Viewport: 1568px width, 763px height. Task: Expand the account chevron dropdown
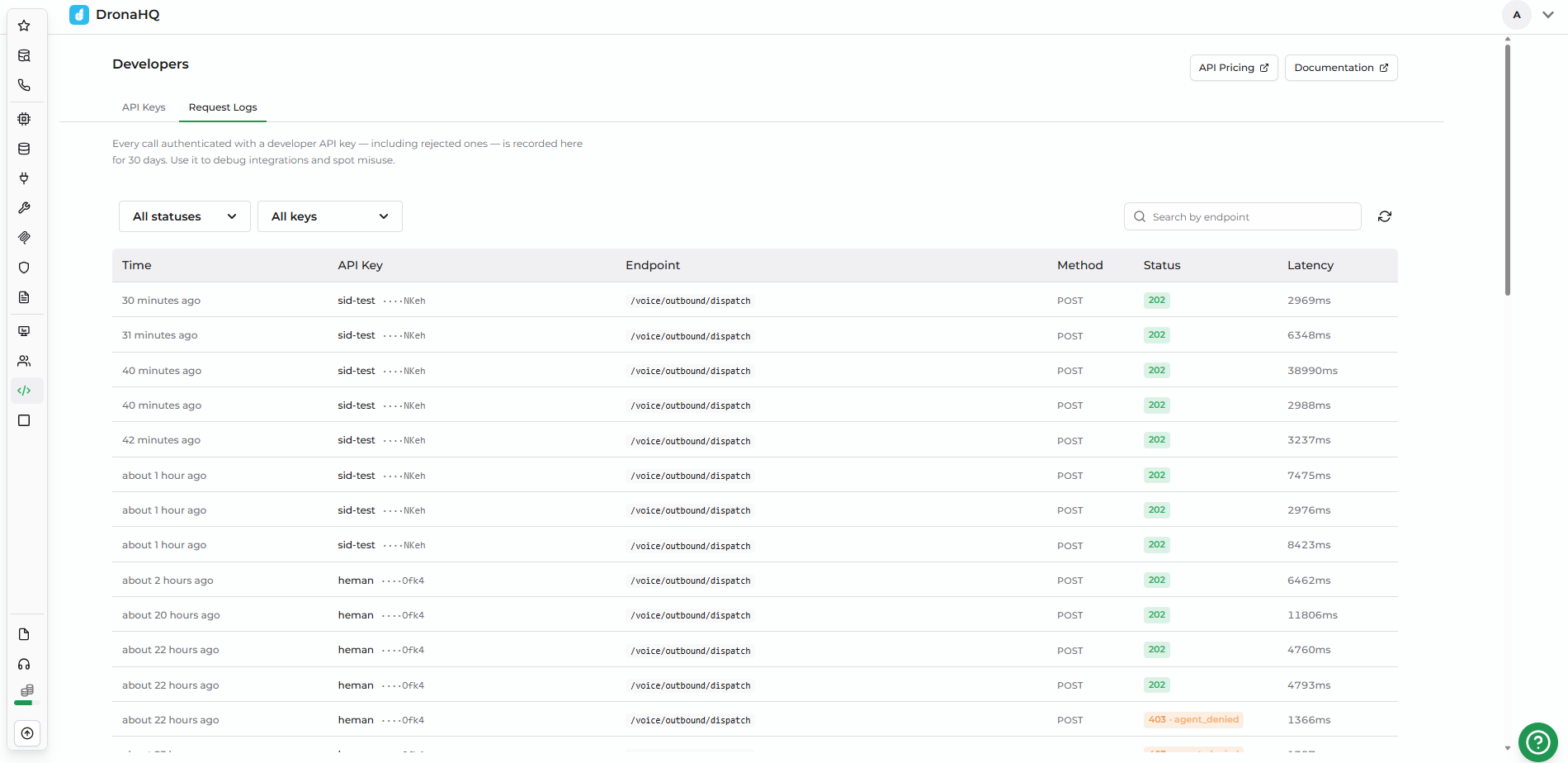(1548, 15)
